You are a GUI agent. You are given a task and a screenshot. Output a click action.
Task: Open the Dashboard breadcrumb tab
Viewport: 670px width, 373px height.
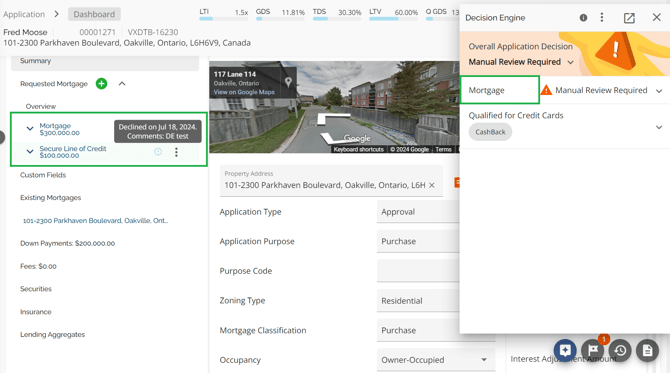[x=94, y=14]
